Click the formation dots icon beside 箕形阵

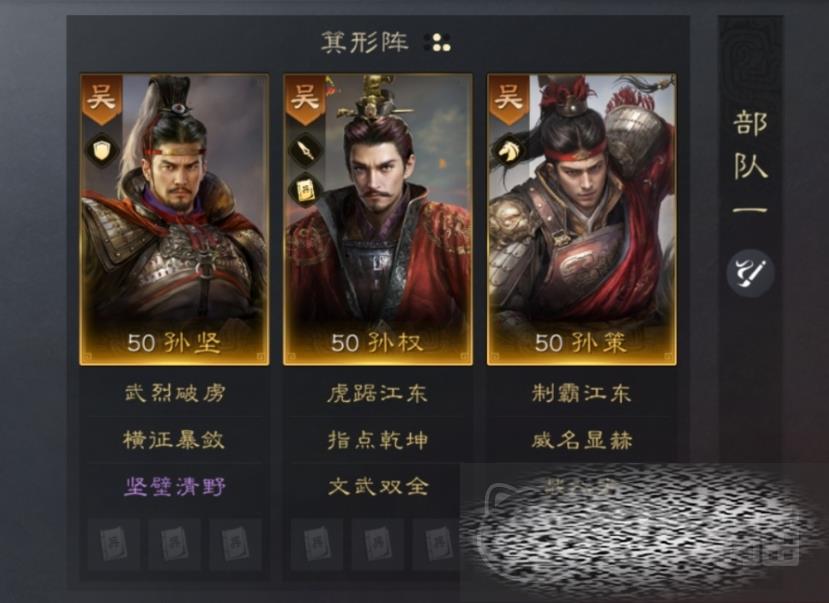[437, 43]
